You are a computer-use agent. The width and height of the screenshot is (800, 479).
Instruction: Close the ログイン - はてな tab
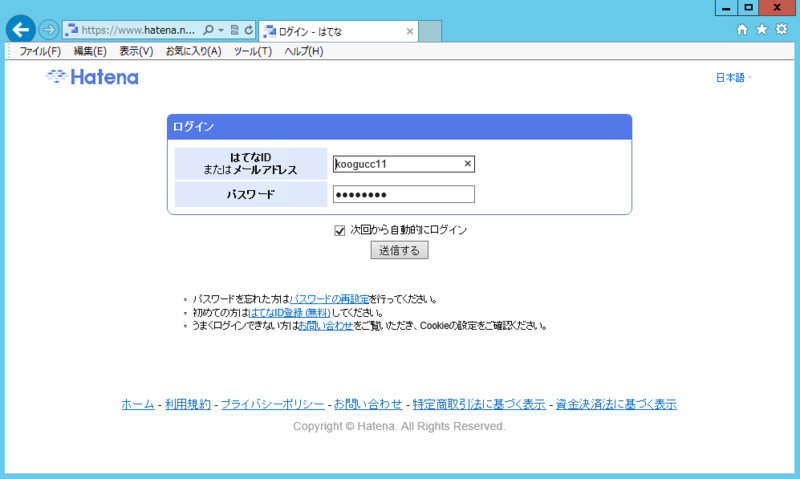410,32
